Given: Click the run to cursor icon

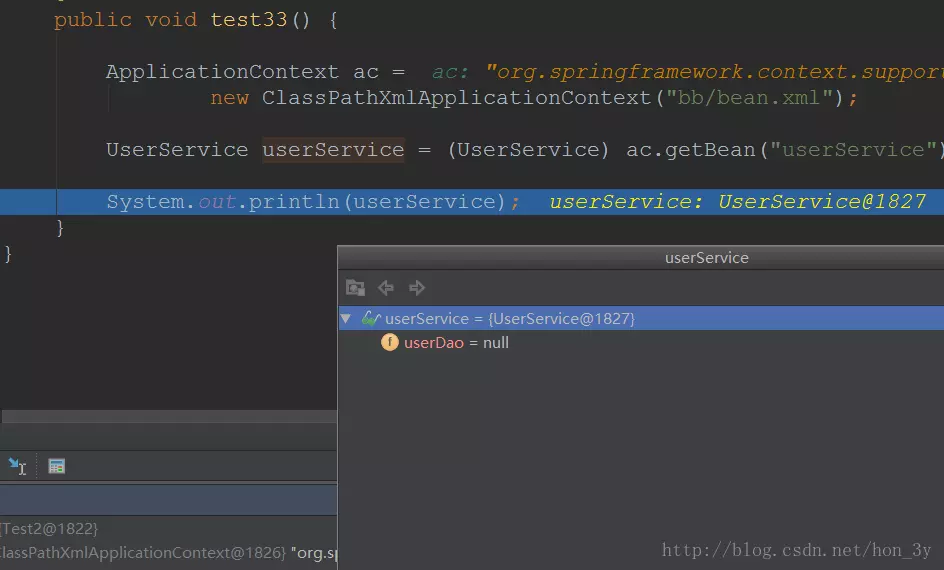Looking at the screenshot, I should pos(17,466).
